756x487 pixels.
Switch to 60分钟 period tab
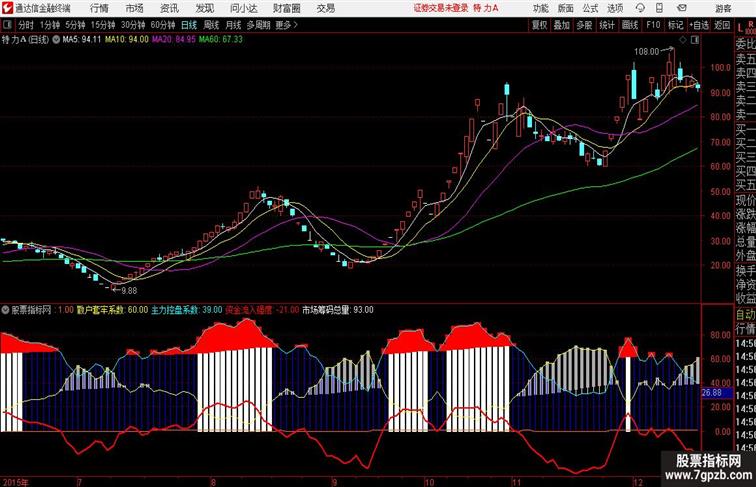point(162,25)
